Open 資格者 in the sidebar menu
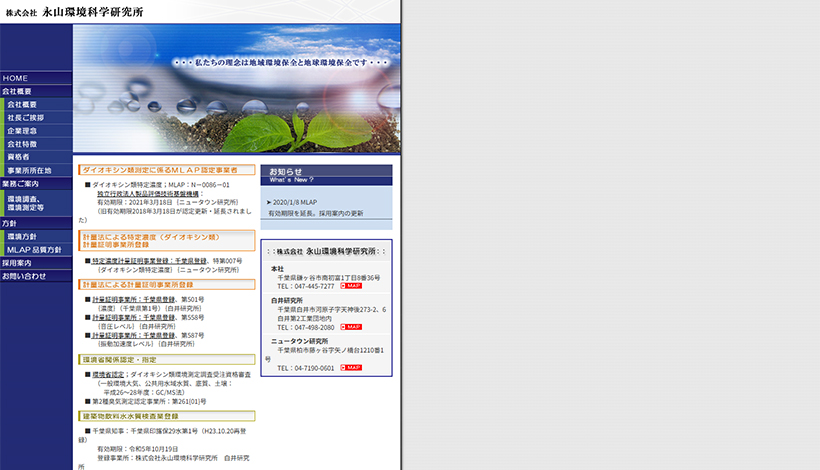The height and width of the screenshot is (470, 820). tap(38, 157)
